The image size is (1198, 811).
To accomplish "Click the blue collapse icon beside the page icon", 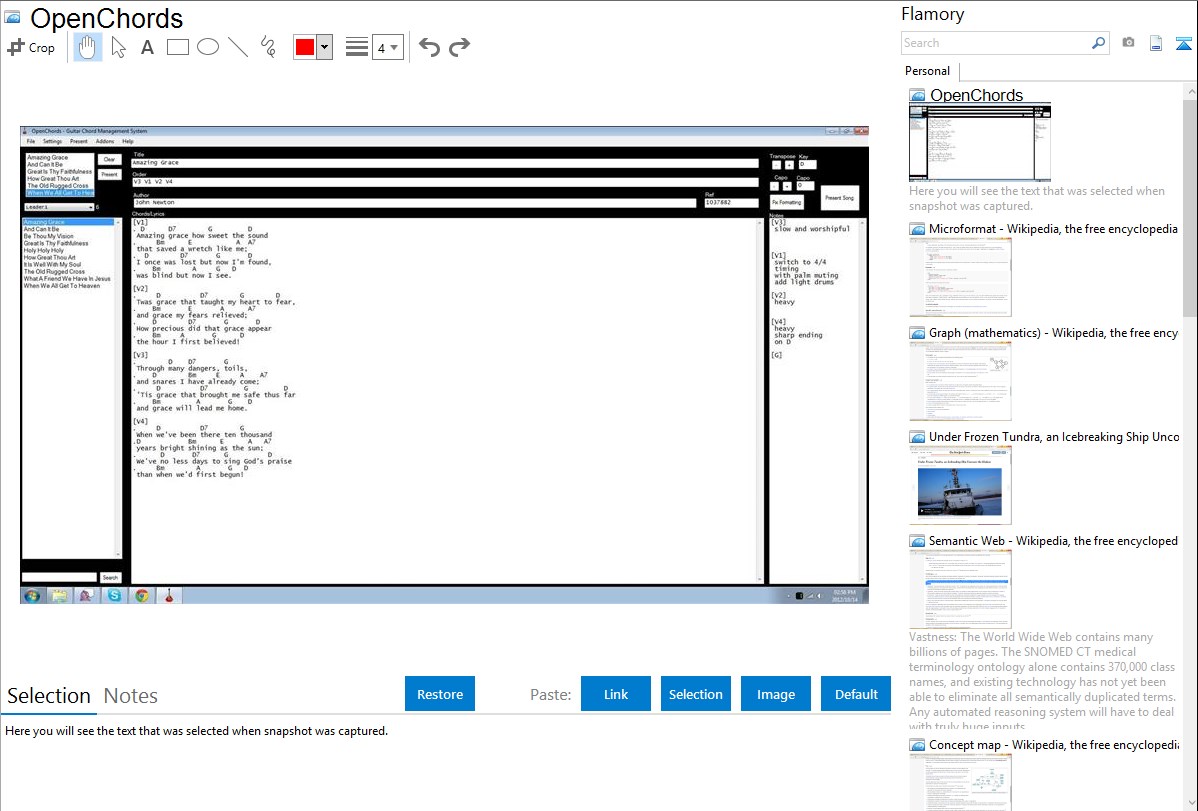I will tap(1183, 43).
